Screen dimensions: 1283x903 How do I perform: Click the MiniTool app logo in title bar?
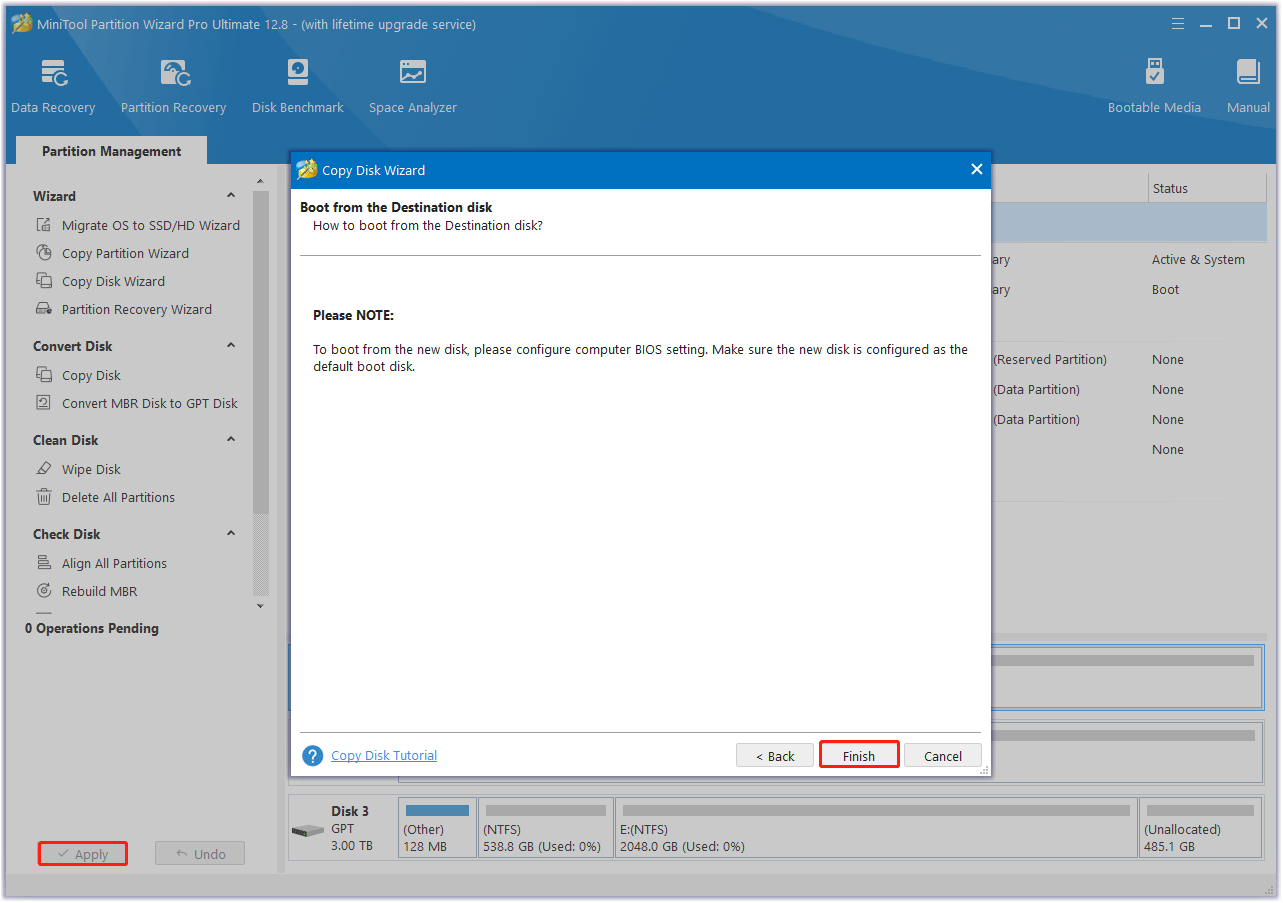[22, 23]
